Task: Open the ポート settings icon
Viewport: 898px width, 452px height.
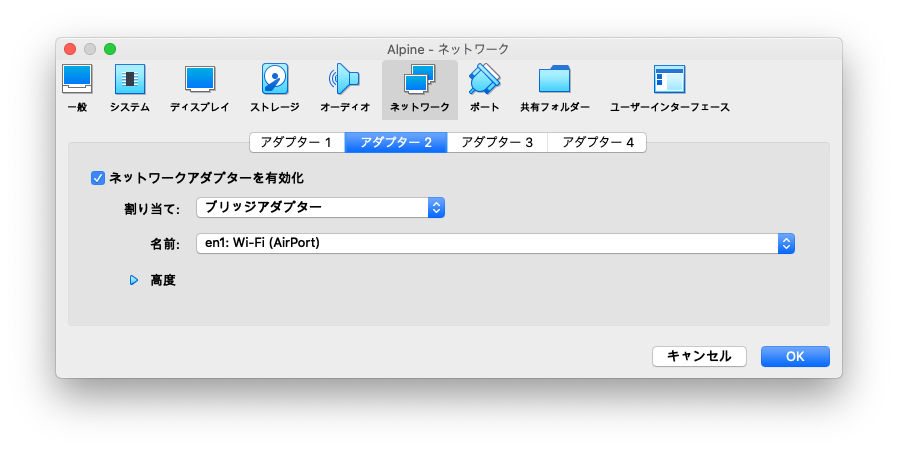Action: point(485,89)
